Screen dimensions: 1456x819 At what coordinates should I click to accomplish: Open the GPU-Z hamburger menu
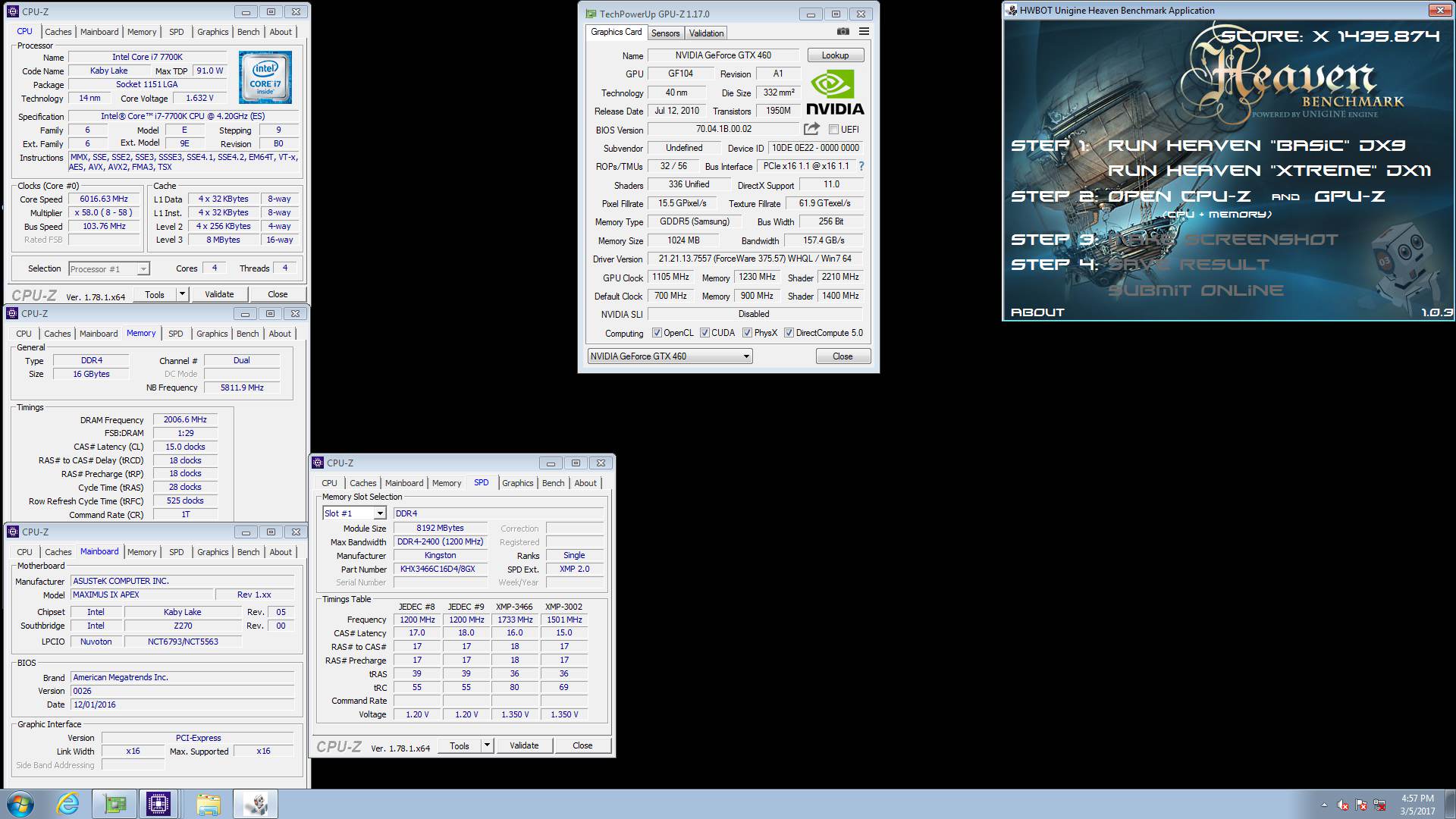coord(864,32)
